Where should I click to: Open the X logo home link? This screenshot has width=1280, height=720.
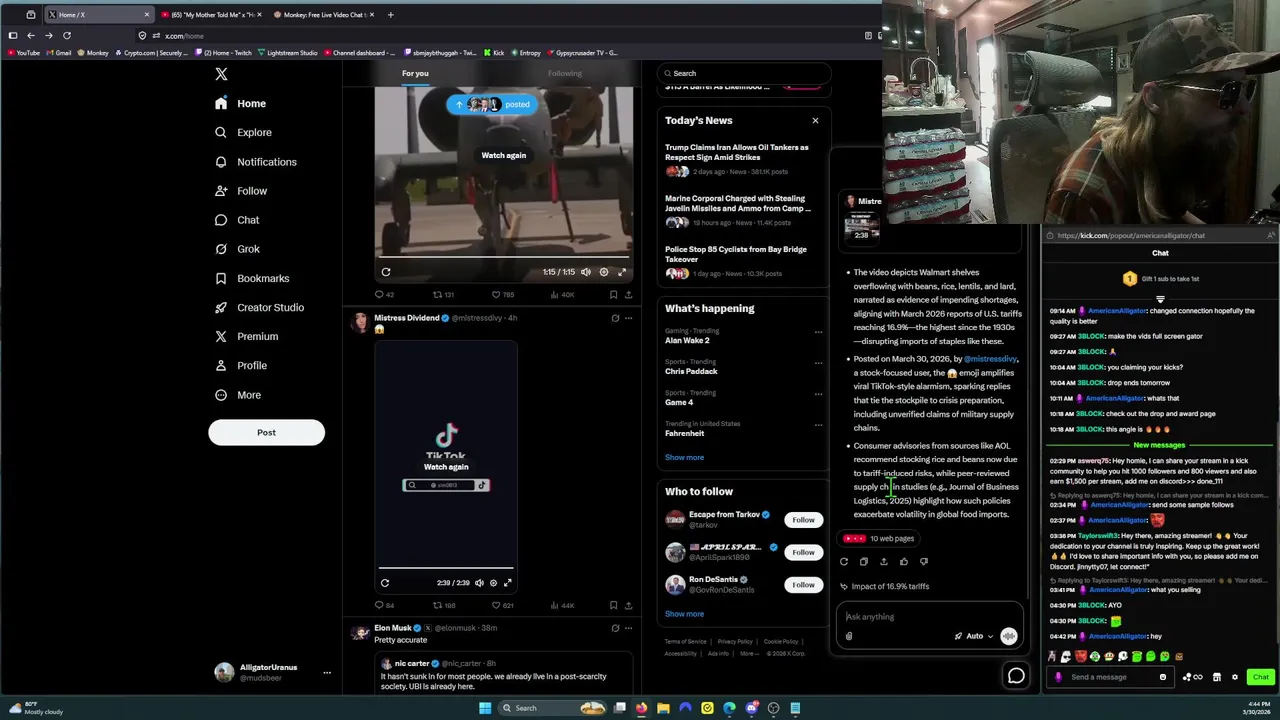pyautogui.click(x=221, y=74)
